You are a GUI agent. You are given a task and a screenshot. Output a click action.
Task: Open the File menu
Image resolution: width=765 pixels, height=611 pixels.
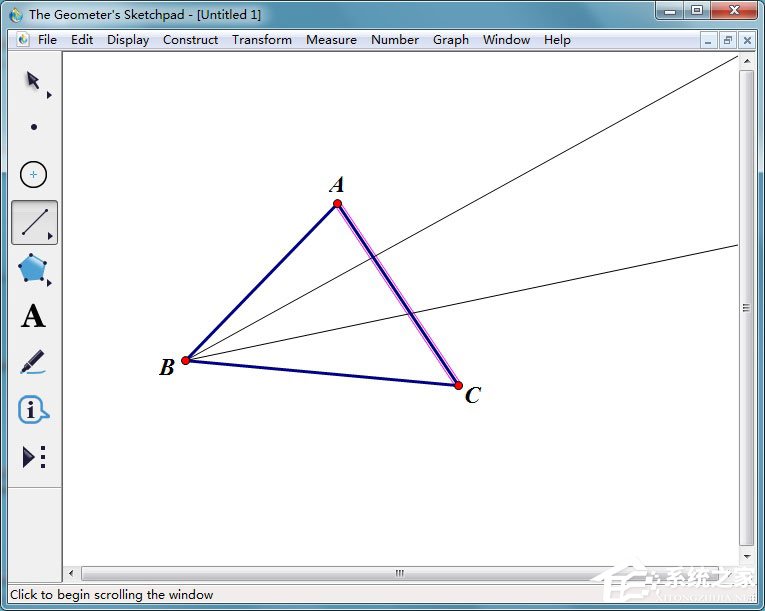[x=47, y=40]
